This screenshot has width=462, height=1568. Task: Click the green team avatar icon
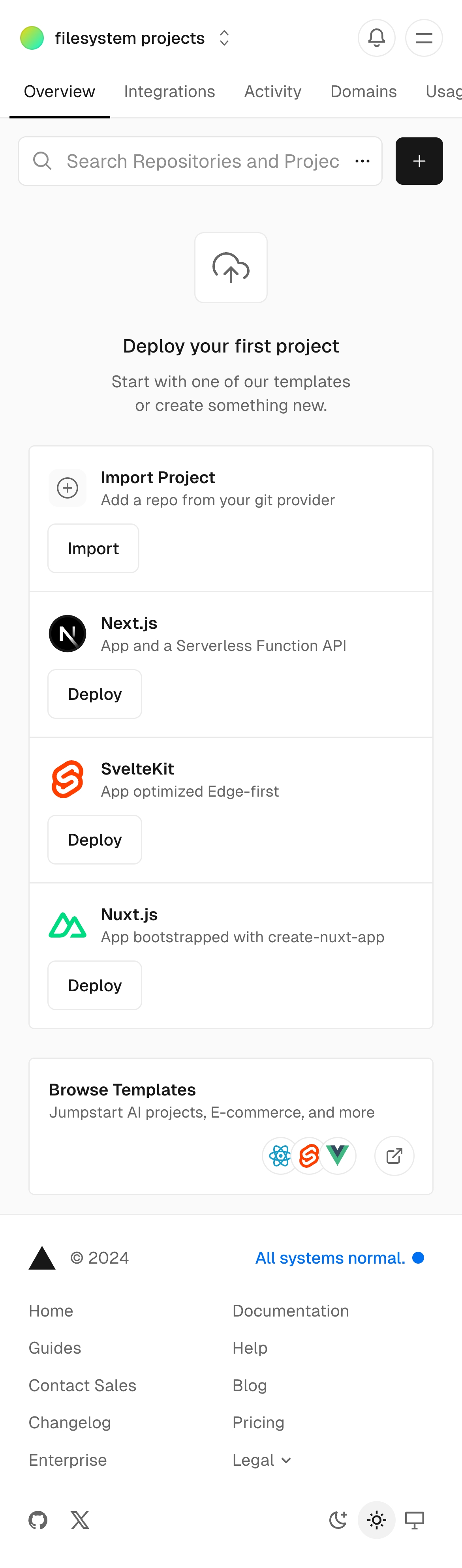pyautogui.click(x=32, y=38)
